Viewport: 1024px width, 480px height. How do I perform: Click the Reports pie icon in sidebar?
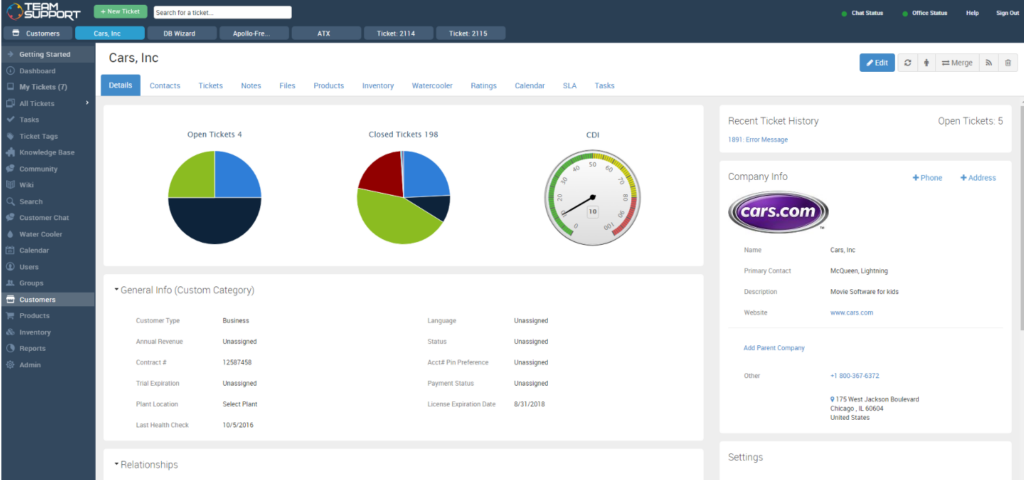pyautogui.click(x=10, y=349)
